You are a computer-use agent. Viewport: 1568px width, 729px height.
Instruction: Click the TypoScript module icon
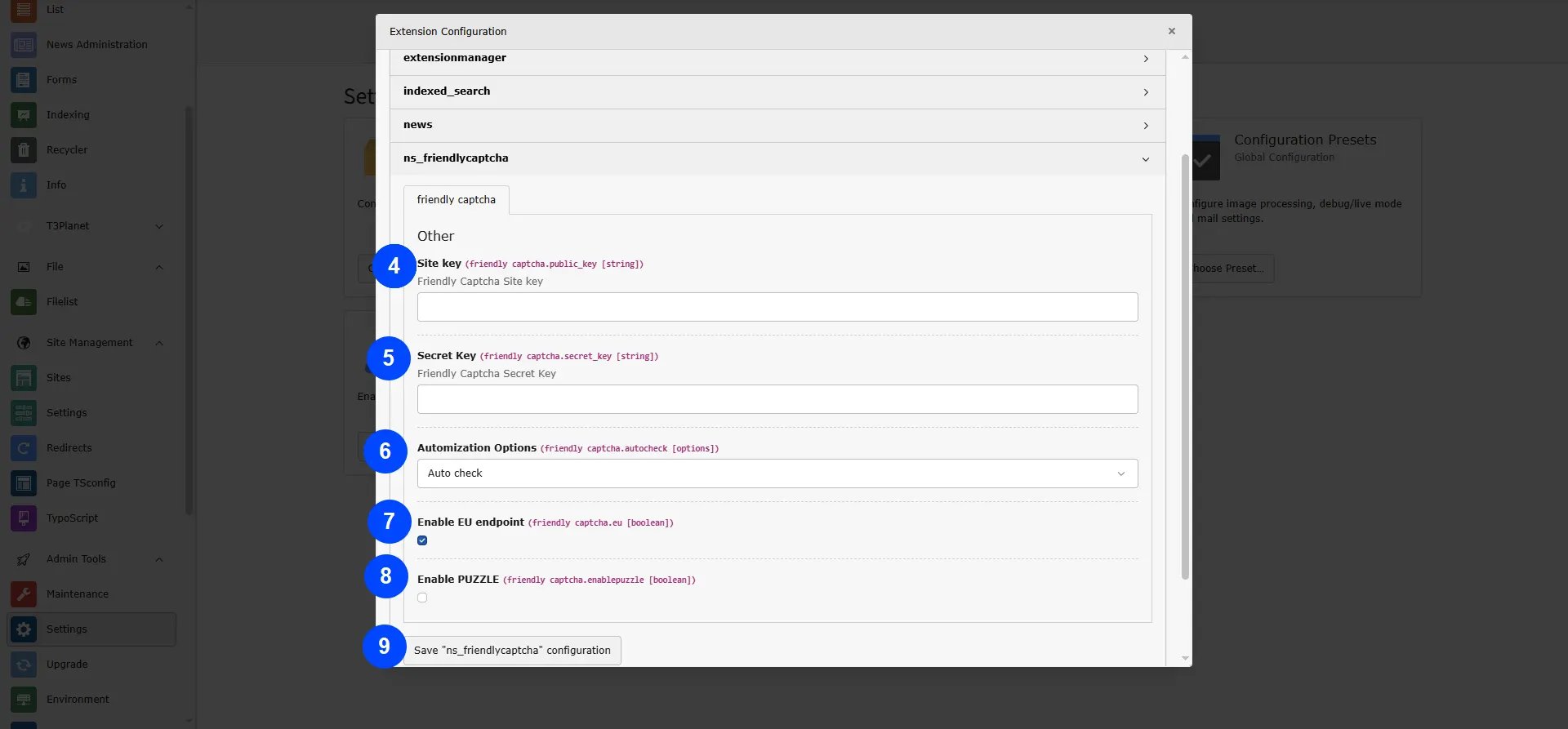tap(24, 518)
